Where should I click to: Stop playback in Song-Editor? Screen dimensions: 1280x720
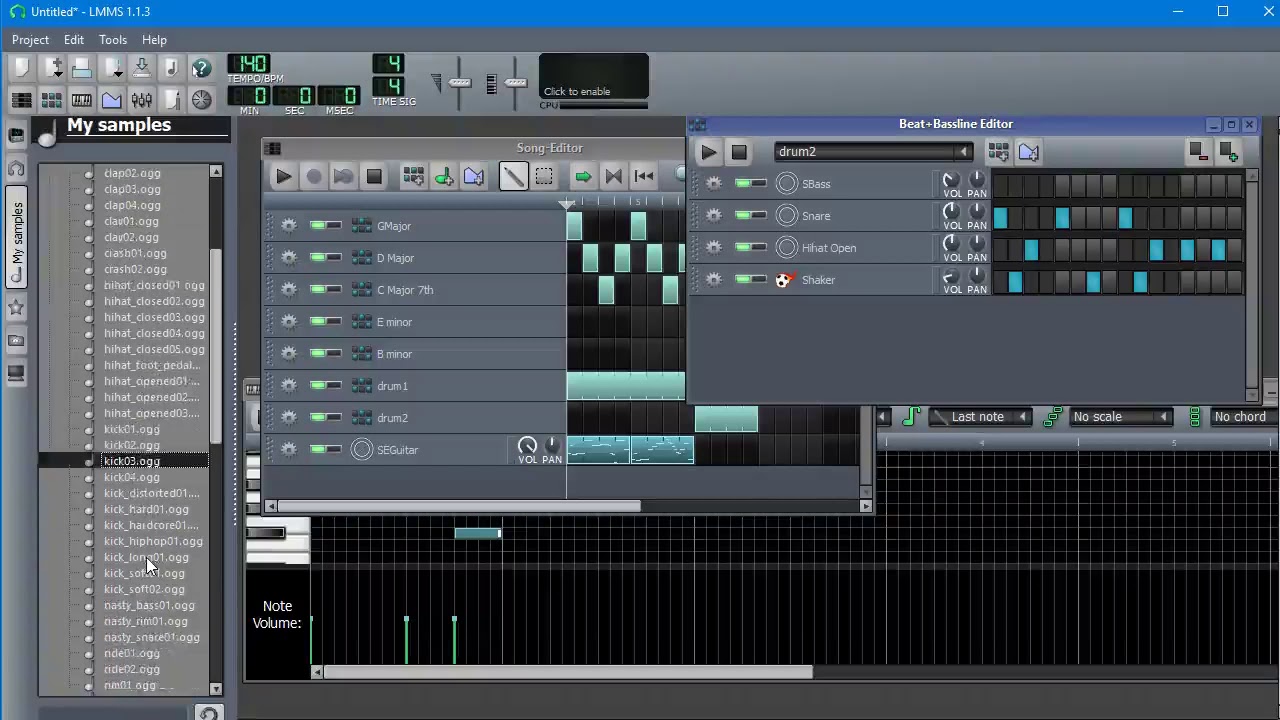[374, 177]
